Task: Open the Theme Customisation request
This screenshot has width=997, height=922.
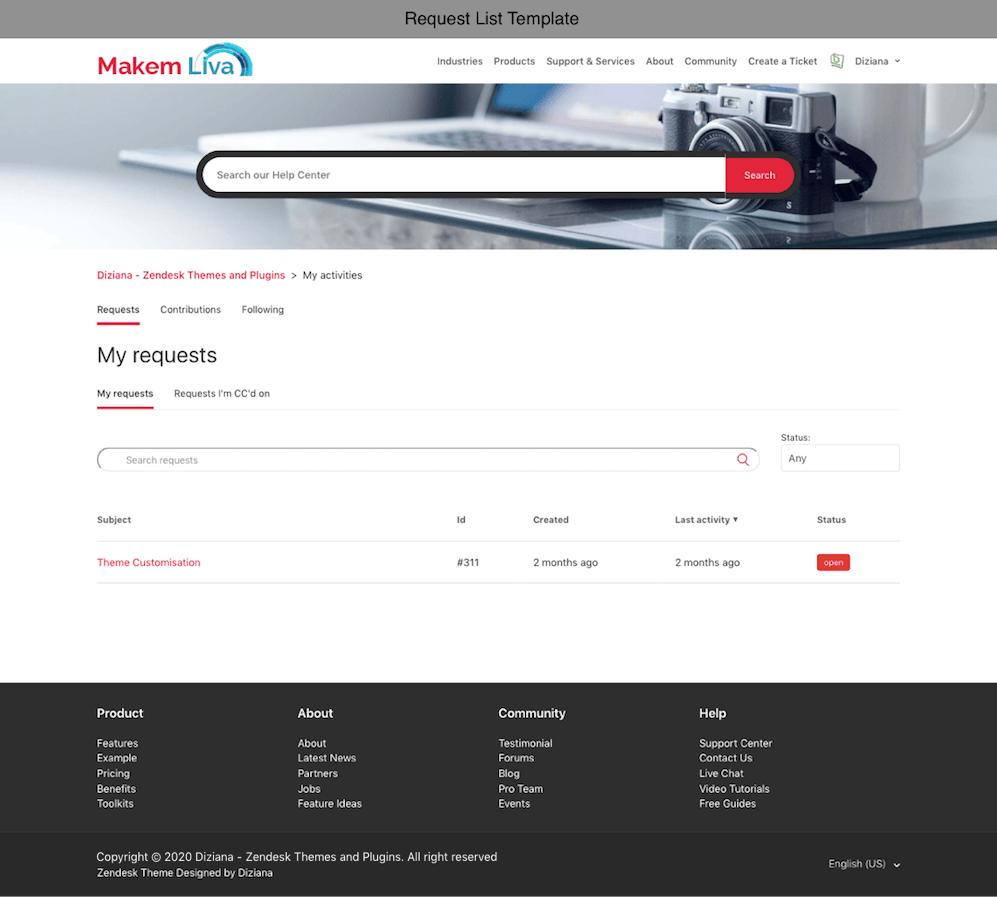Action: tap(148, 563)
